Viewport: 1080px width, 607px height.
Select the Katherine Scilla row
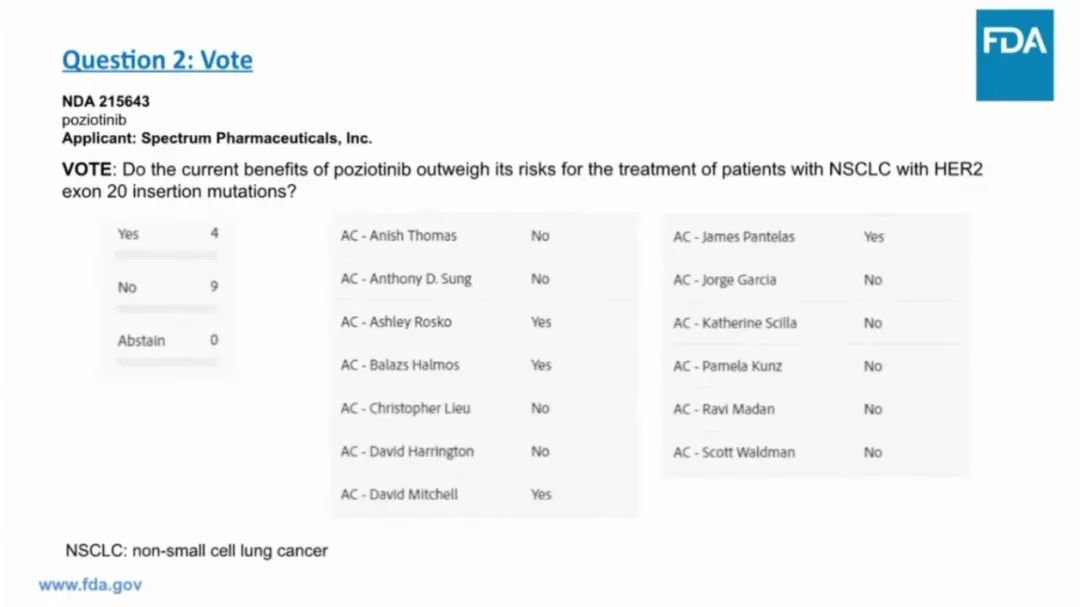pyautogui.click(x=816, y=323)
